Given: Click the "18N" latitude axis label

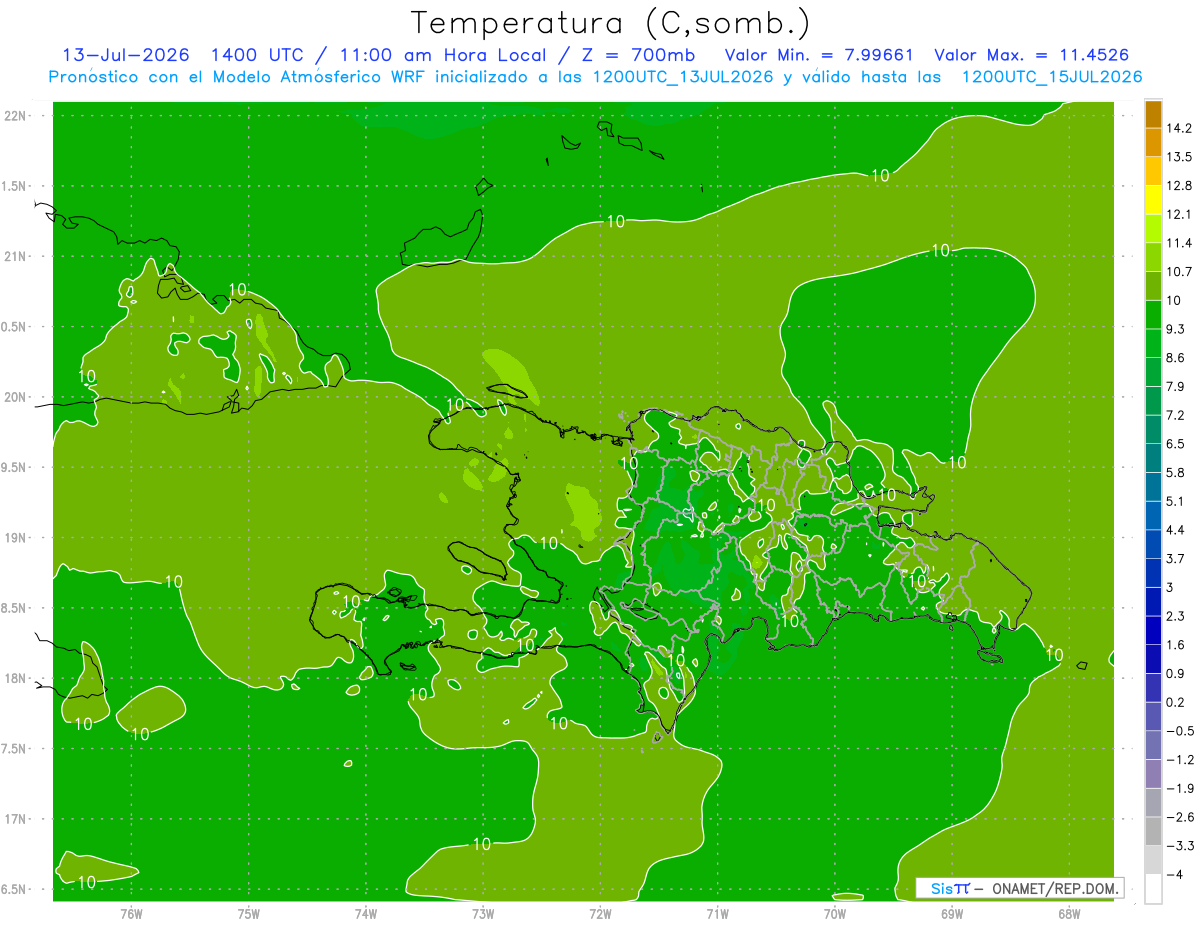Looking at the screenshot, I should 14,678.
